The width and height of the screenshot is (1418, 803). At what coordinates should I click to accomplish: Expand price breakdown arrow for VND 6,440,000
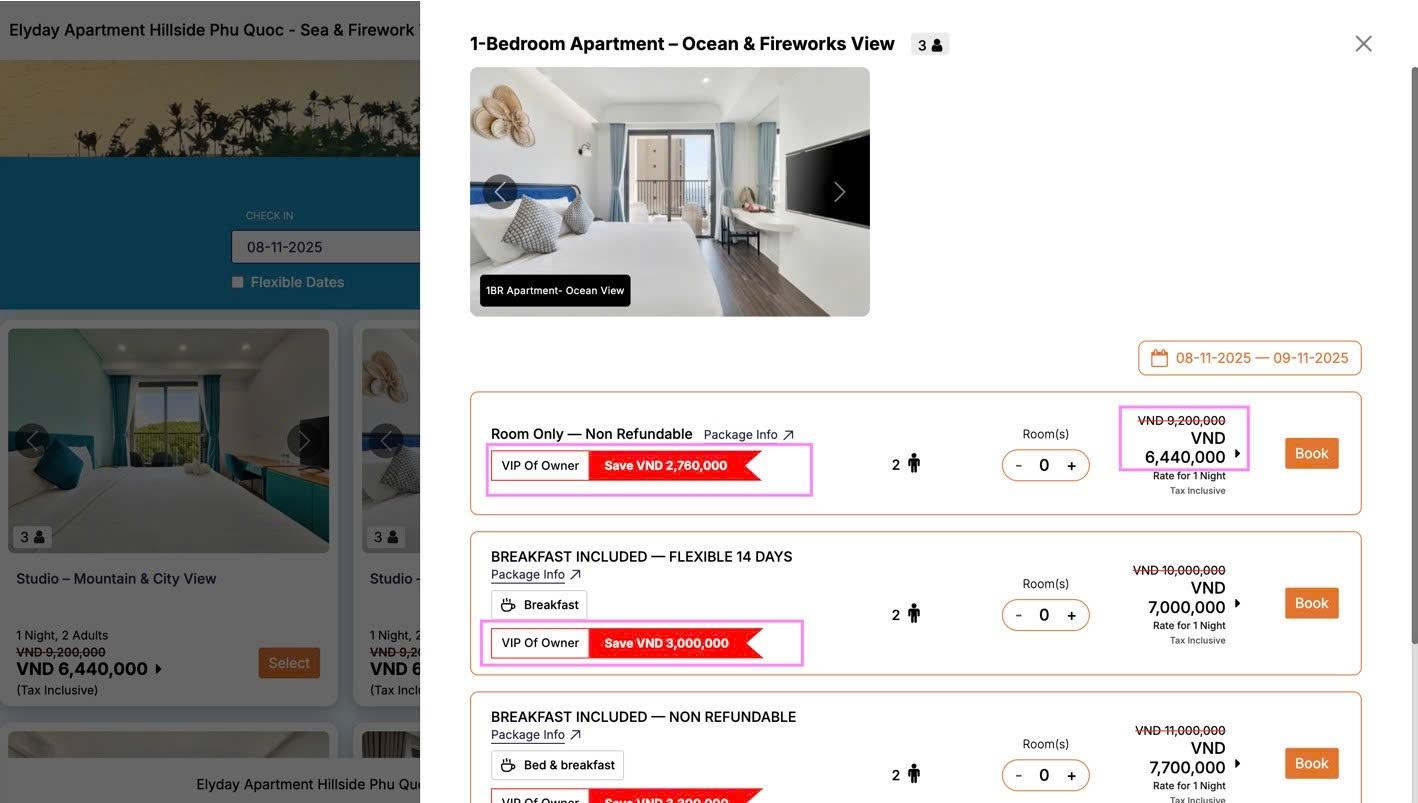coord(1237,454)
